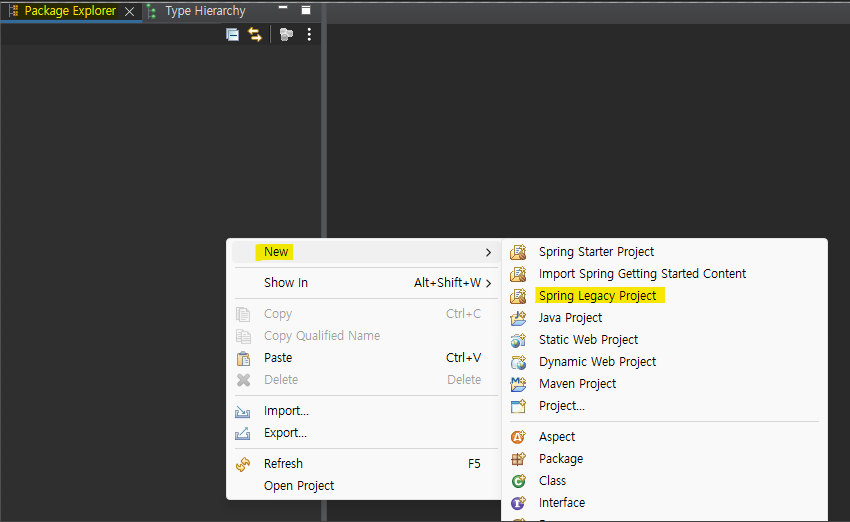Screen dimensions: 850x522
Task: Click the Maven Project icon
Action: [518, 384]
